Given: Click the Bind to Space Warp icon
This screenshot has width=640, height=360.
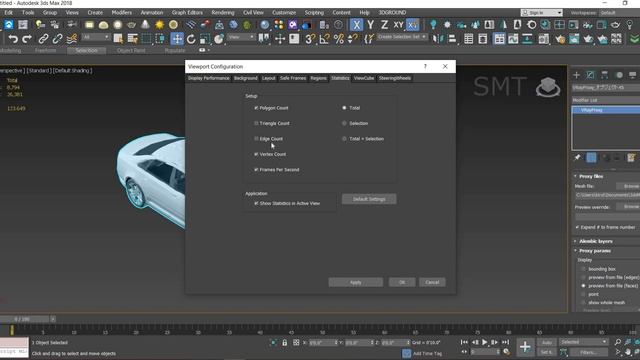Looking at the screenshot, I should (x=72, y=39).
